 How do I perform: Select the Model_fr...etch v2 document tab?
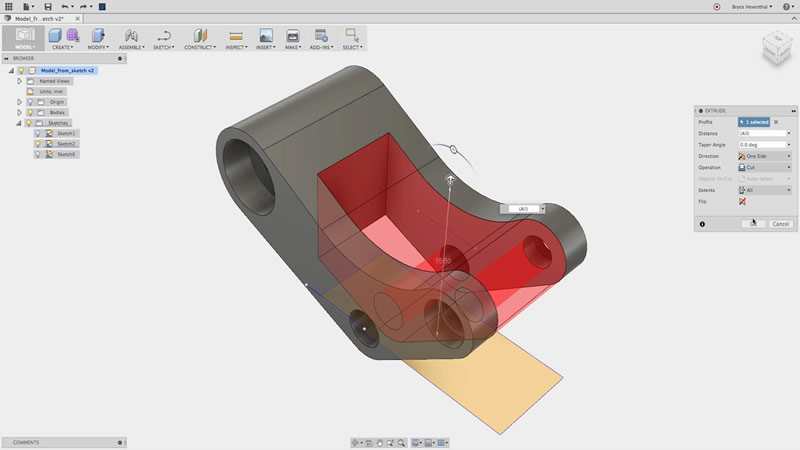click(39, 18)
